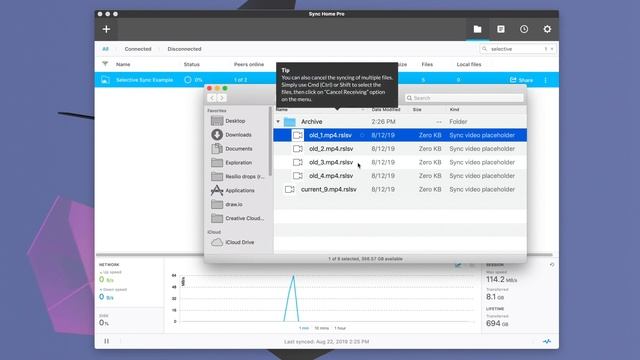Sort by Peers online column
The width and height of the screenshot is (640, 360).
click(x=249, y=64)
